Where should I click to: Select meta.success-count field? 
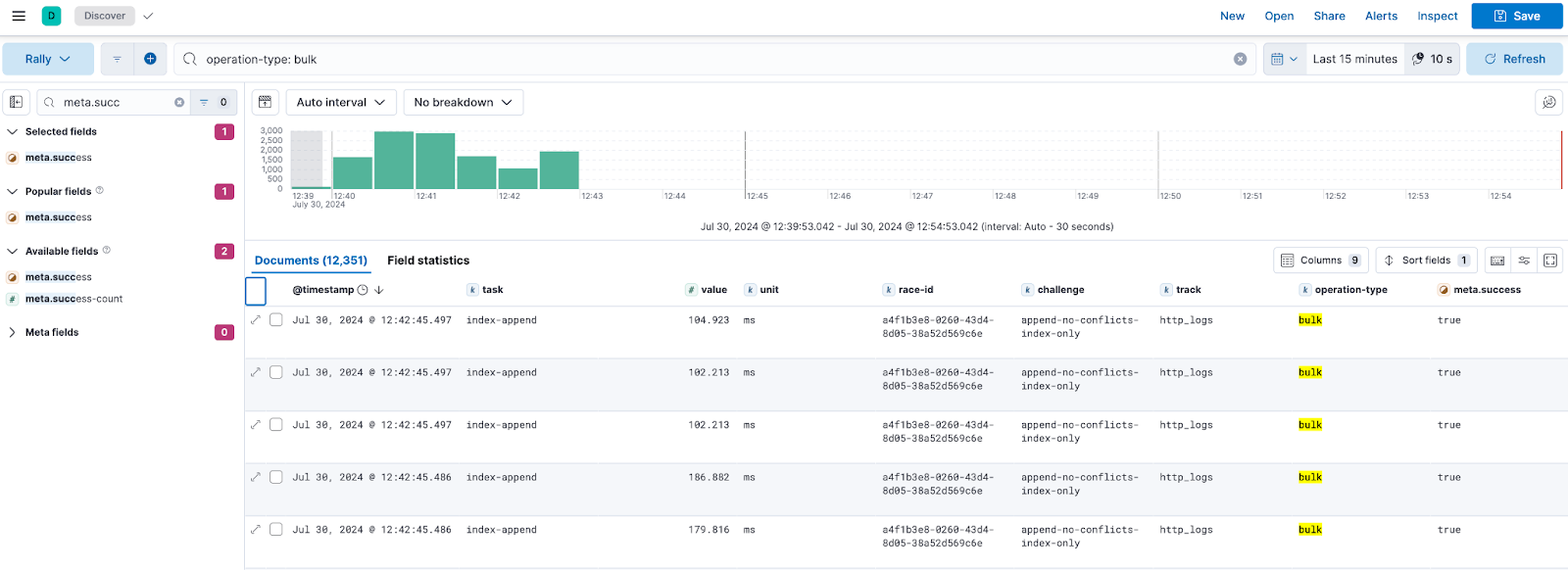[73, 299]
